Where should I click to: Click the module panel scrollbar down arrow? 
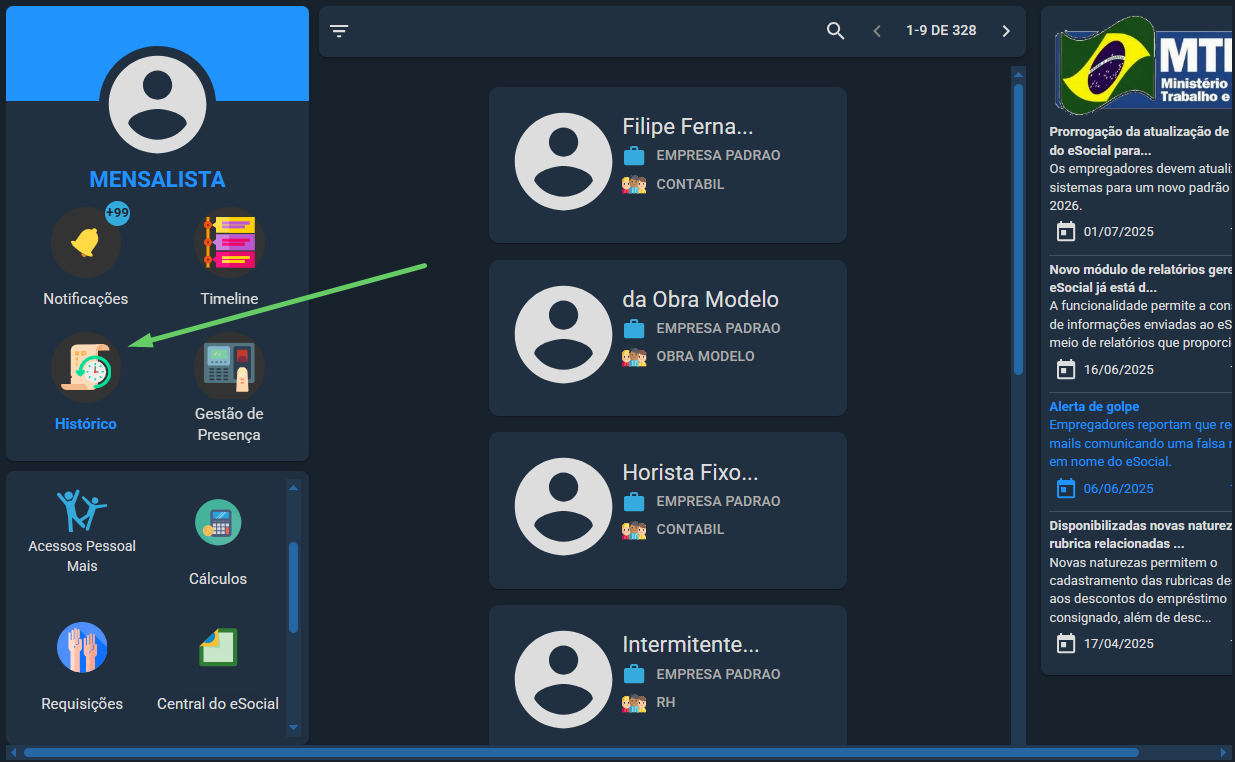(294, 728)
